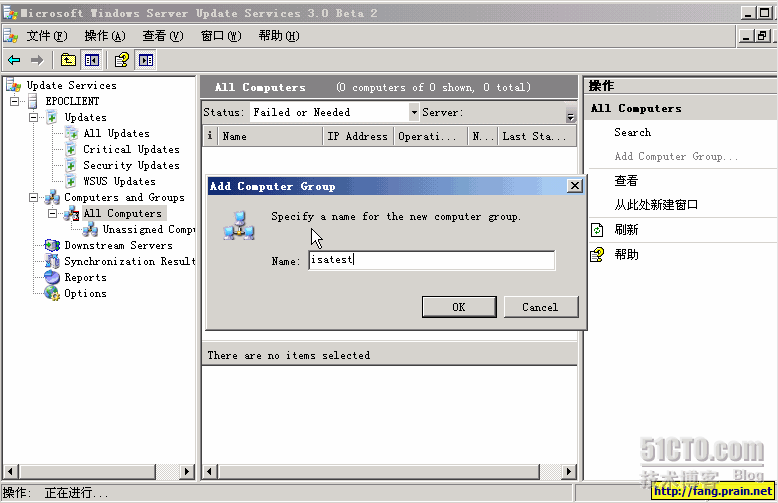Click the Update Services root icon
The width and height of the screenshot is (778, 503).
pos(14,85)
